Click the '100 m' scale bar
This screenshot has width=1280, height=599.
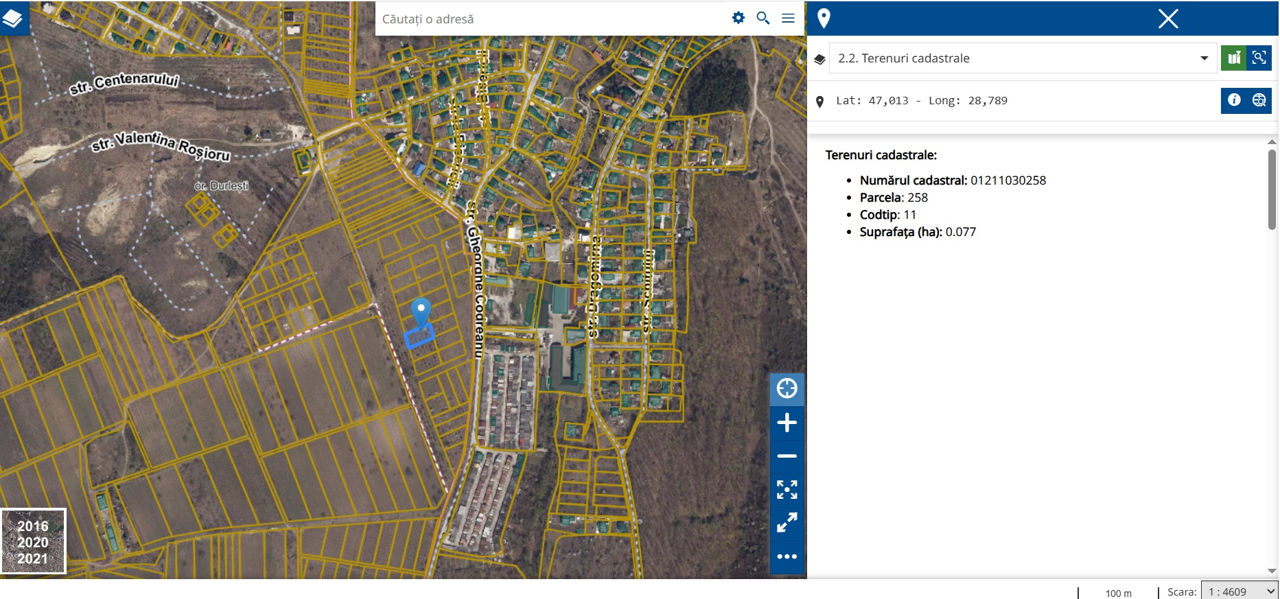tap(1118, 593)
